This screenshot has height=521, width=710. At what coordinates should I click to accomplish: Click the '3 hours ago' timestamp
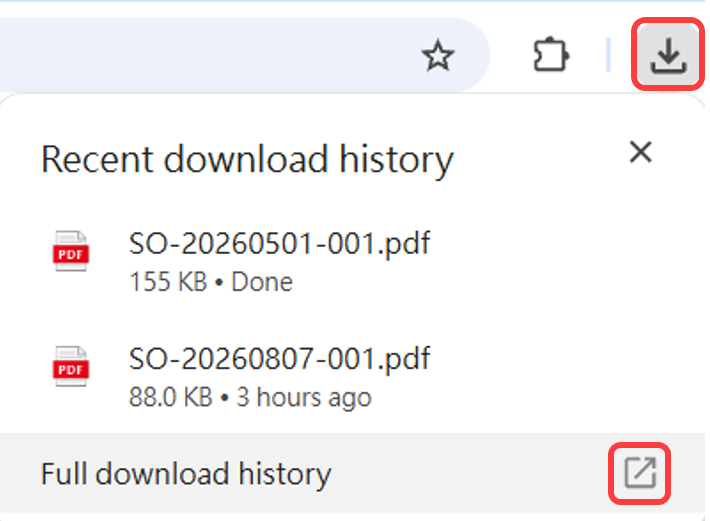(304, 397)
